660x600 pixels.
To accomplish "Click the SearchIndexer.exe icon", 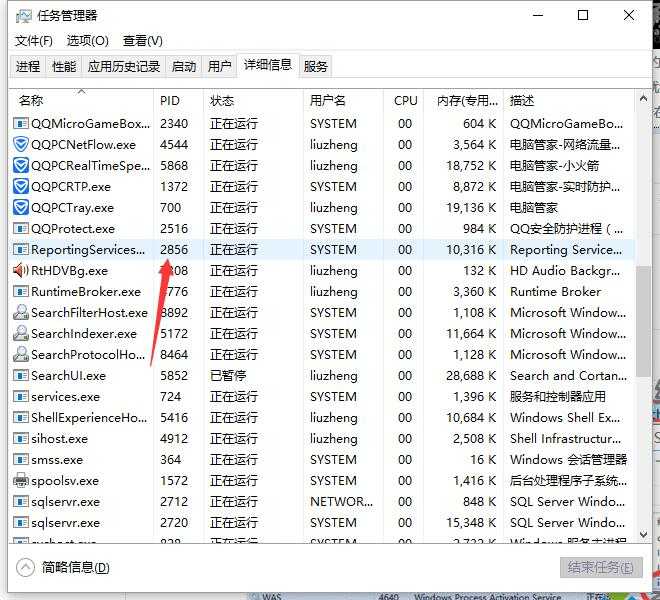I will 21,333.
